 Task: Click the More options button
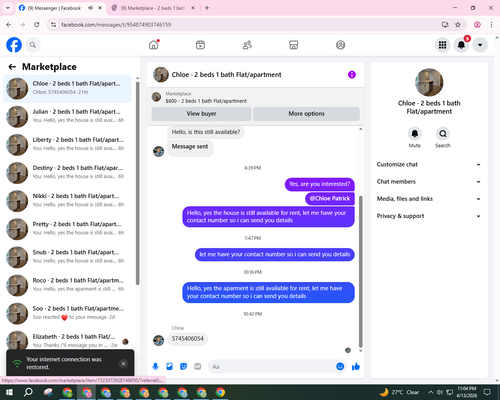click(x=306, y=114)
